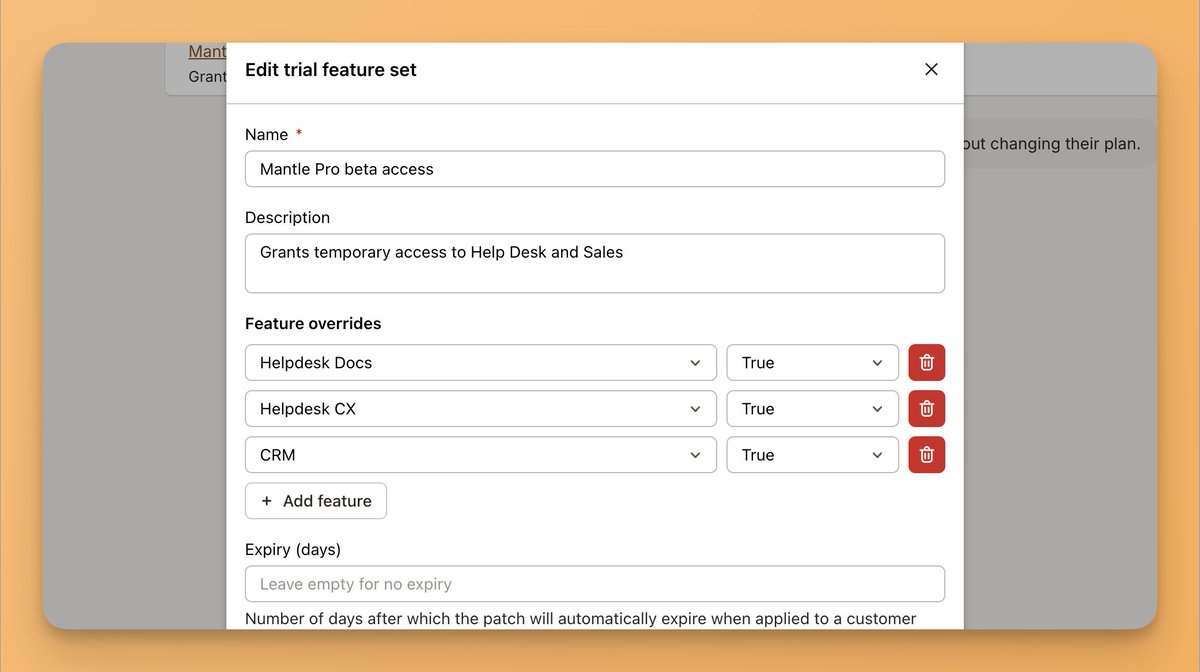Image resolution: width=1200 pixels, height=672 pixels.
Task: Delete the Helpdesk CX feature override
Action: [x=926, y=409]
